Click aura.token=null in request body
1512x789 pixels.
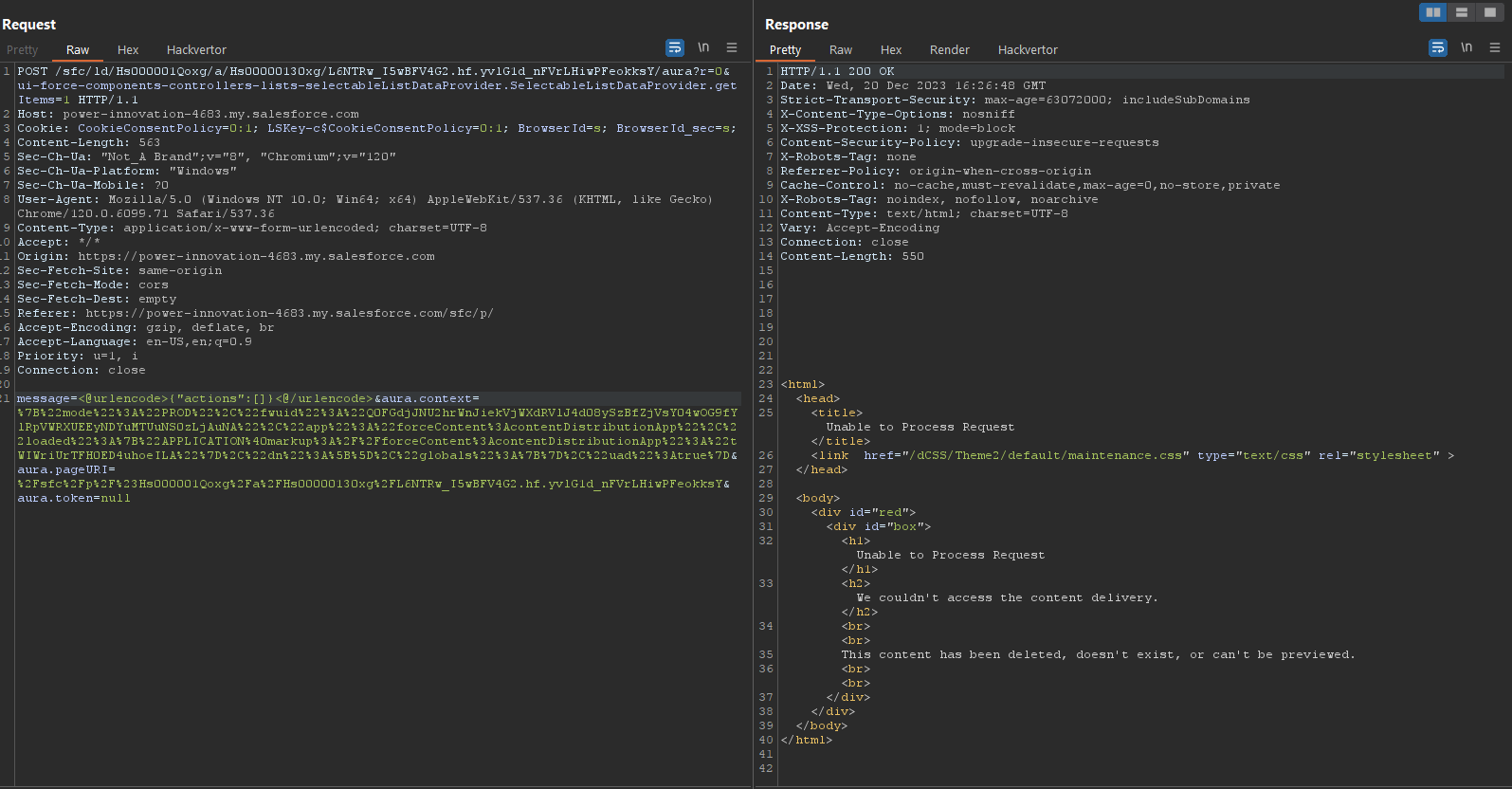point(74,498)
